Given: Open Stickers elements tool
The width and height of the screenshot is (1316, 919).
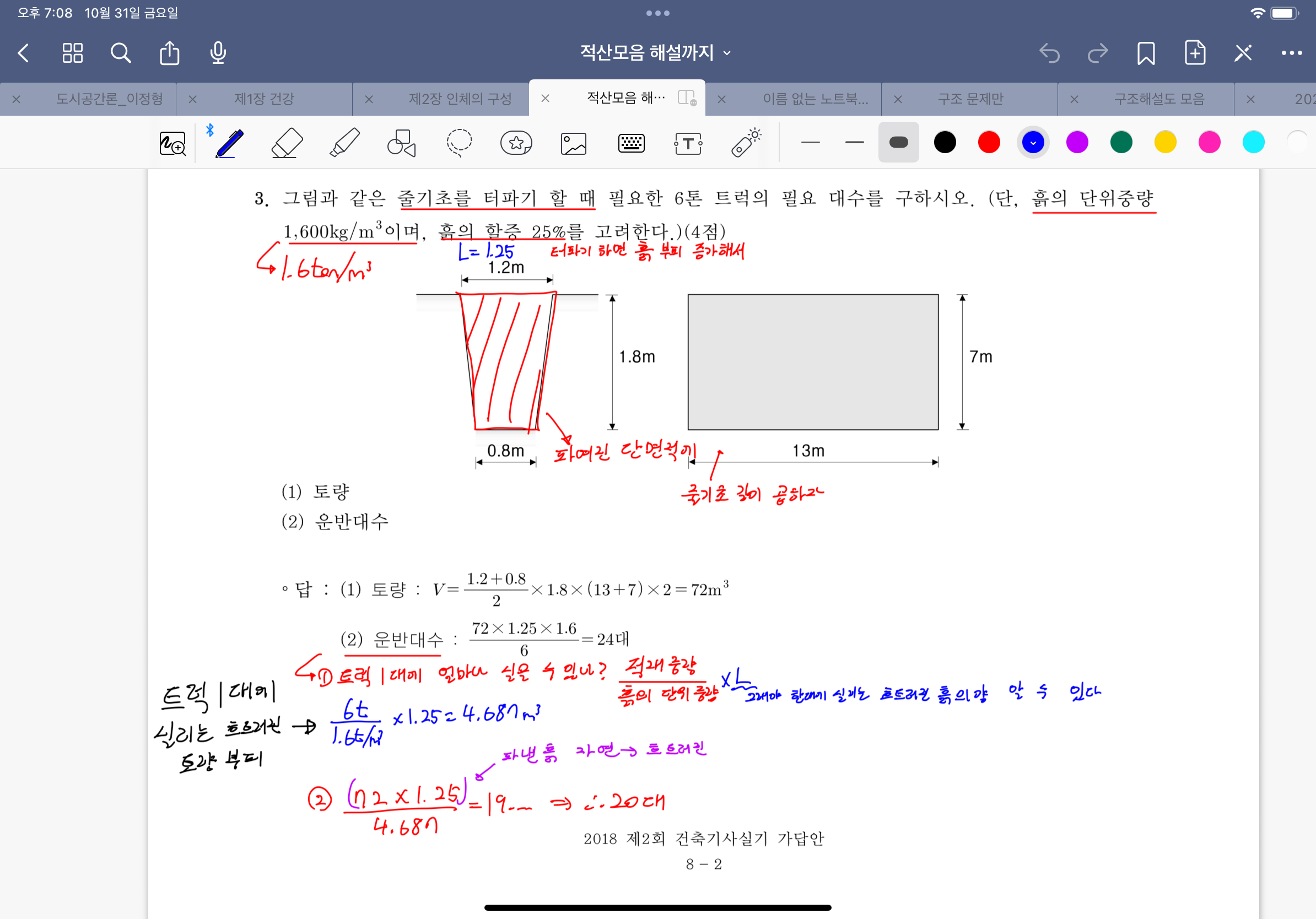Looking at the screenshot, I should point(516,143).
